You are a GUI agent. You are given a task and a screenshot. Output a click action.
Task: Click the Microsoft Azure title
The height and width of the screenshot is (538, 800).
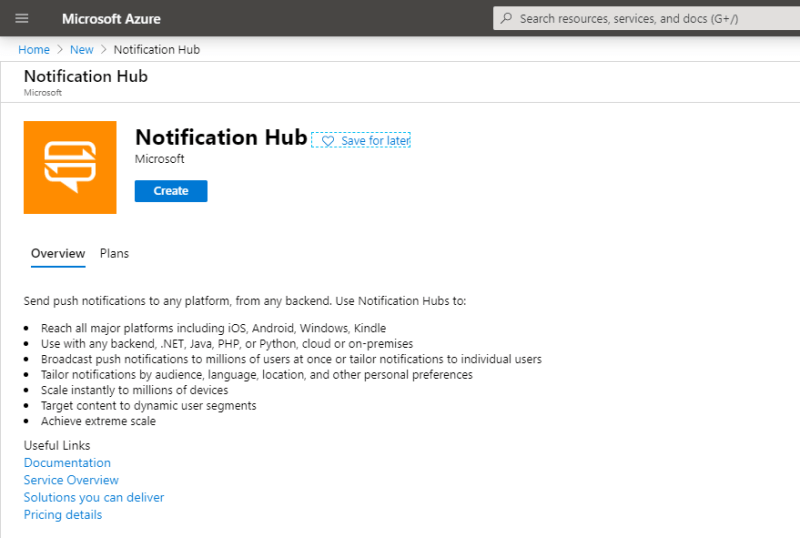[111, 19]
